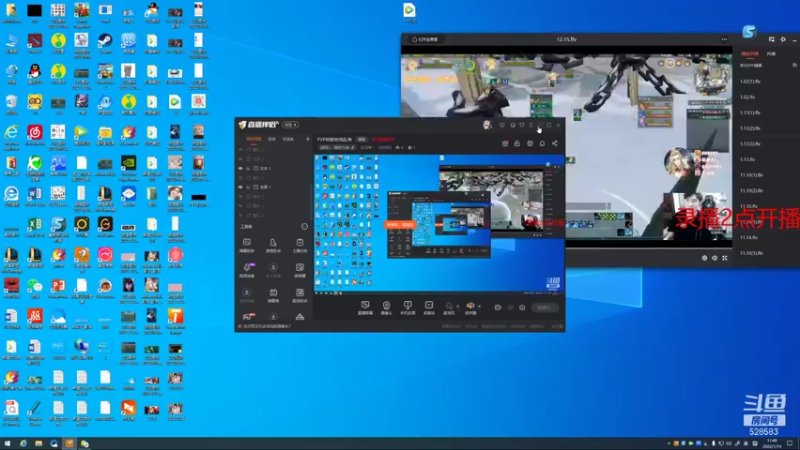
Task: Open the mode pill dropdown beside companion logo
Action: (x=290, y=125)
